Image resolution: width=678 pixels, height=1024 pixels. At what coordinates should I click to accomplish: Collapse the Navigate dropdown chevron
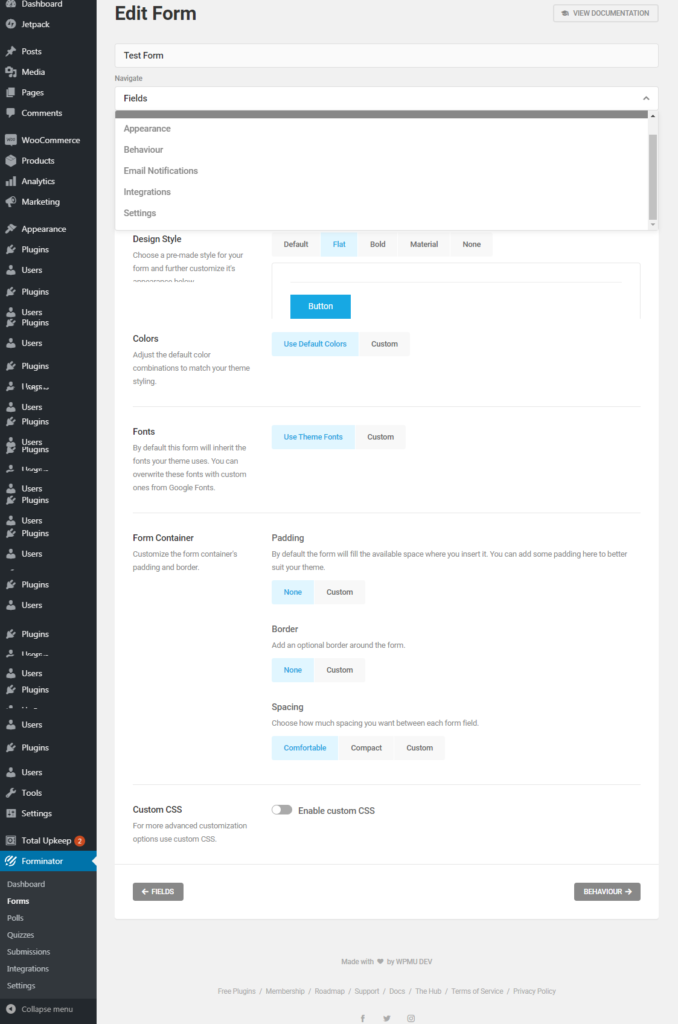tap(646, 99)
